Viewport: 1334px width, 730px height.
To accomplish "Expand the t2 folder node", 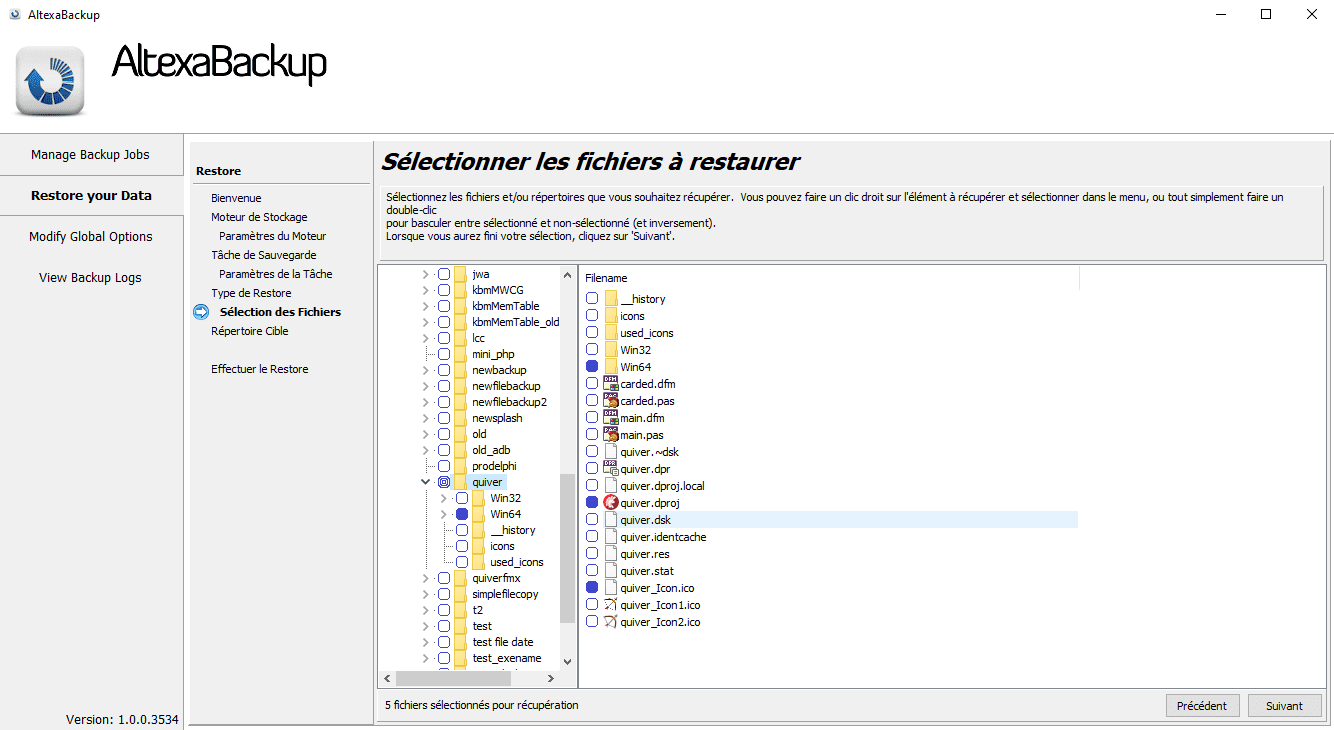I will coord(426,610).
